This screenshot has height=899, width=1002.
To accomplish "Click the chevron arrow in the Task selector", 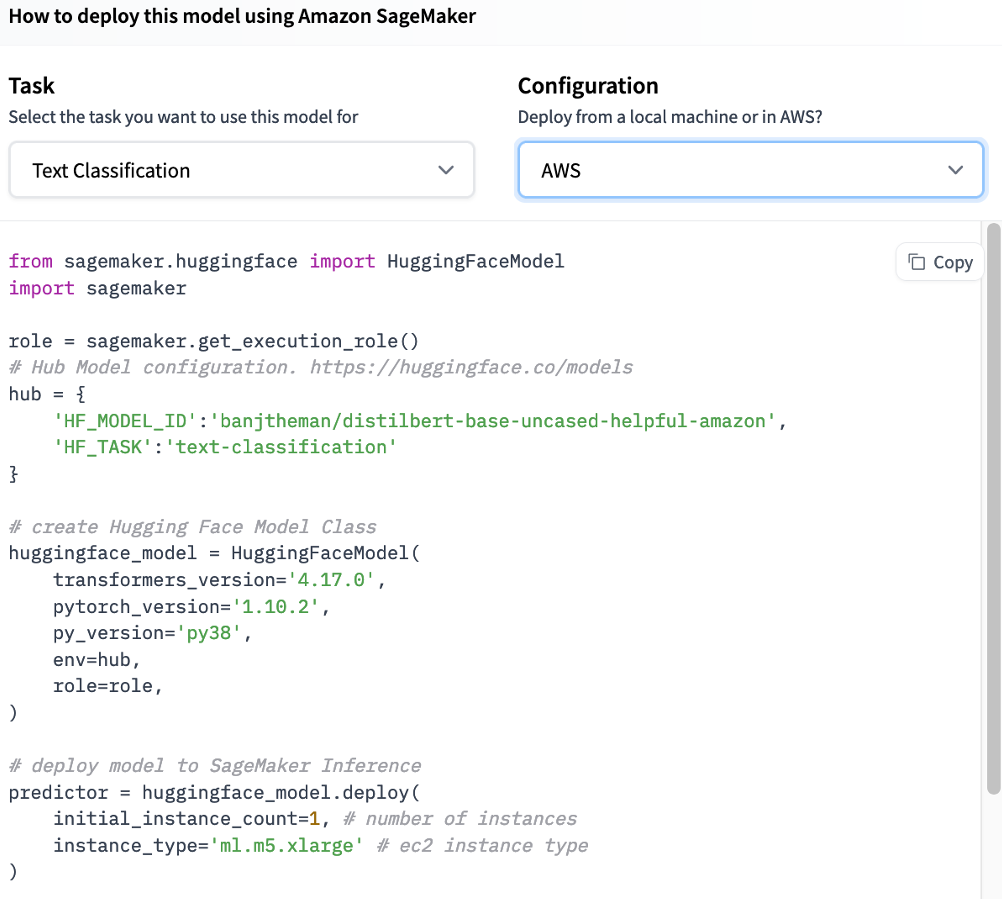I will point(446,171).
